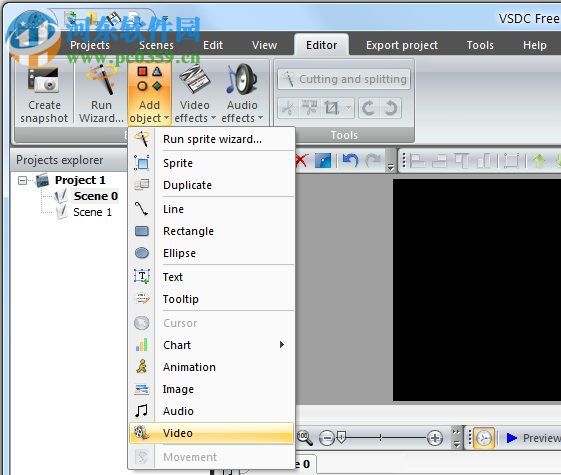Viewport: 561px width, 475px height.
Task: Add a Tooltip object from menu
Action: click(x=211, y=299)
